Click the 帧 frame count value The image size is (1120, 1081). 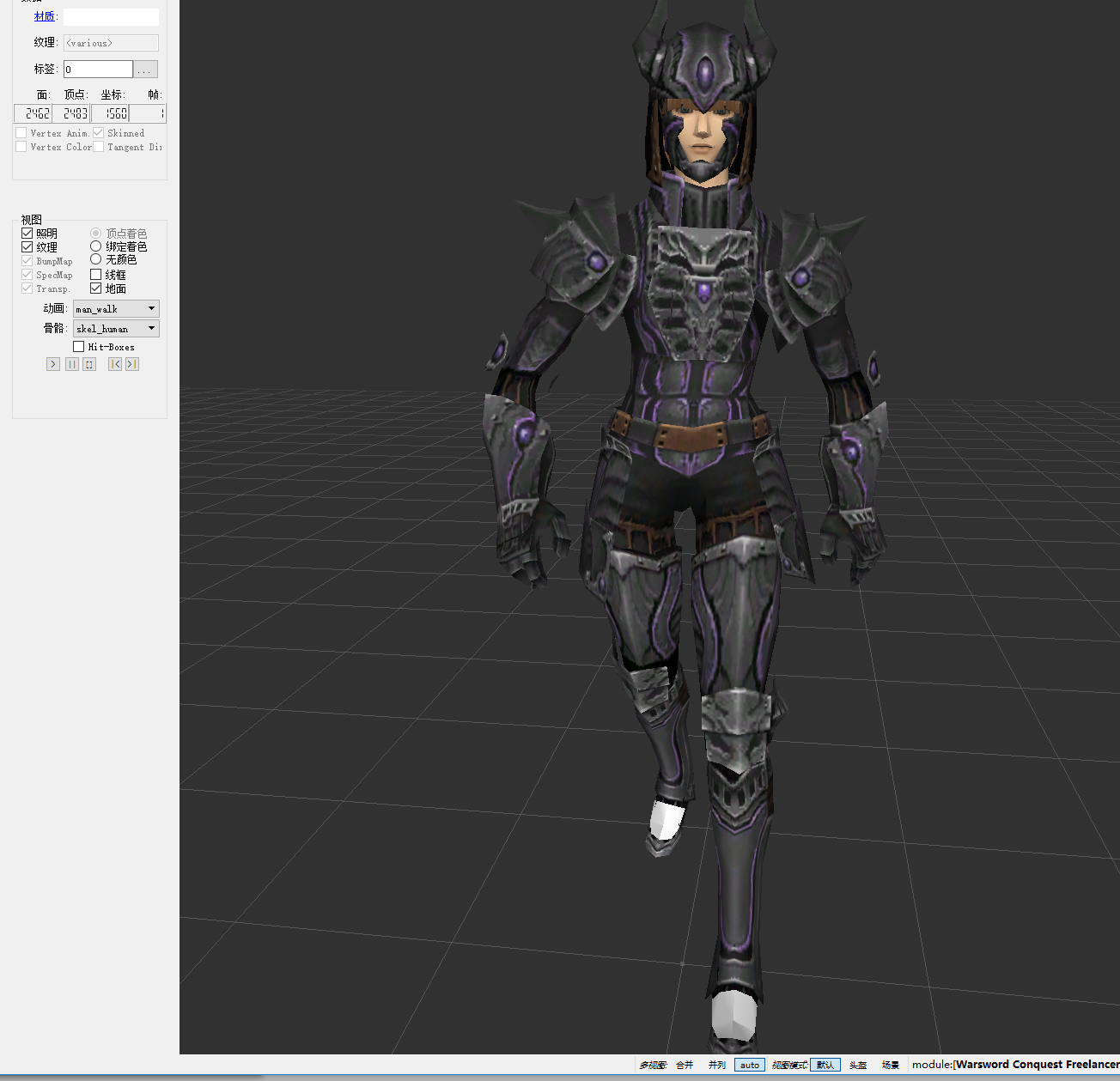click(x=148, y=113)
